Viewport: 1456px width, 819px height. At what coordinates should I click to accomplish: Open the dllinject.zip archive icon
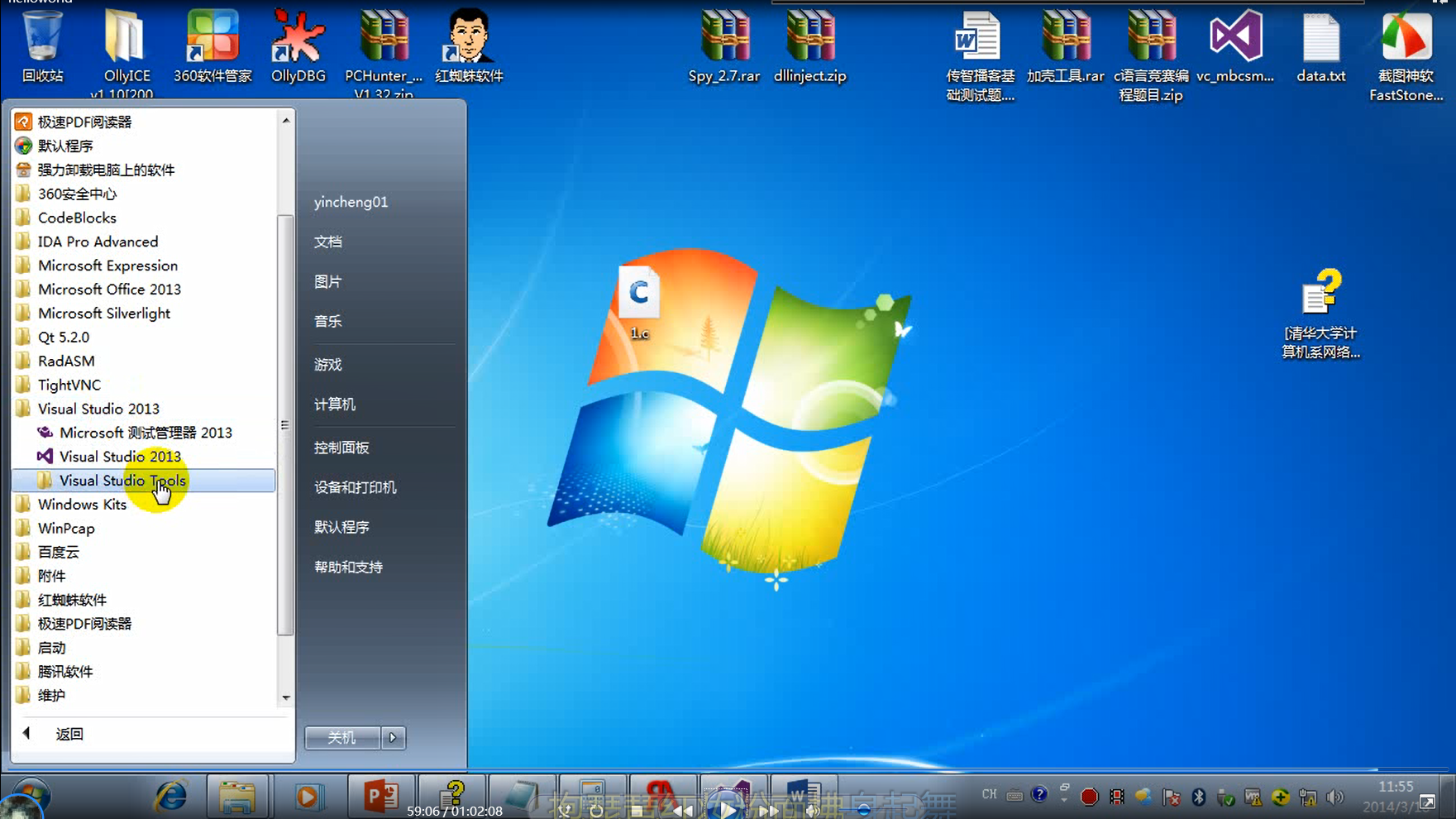(x=810, y=47)
